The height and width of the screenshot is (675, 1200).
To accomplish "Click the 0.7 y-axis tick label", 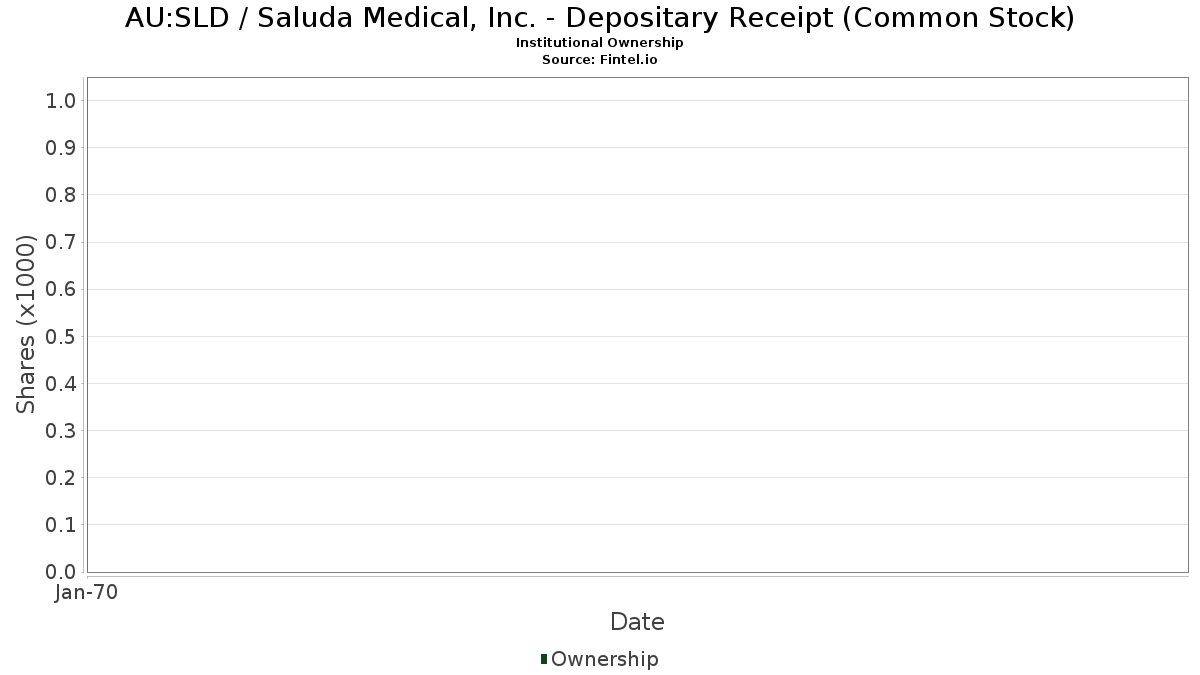I will [x=62, y=242].
